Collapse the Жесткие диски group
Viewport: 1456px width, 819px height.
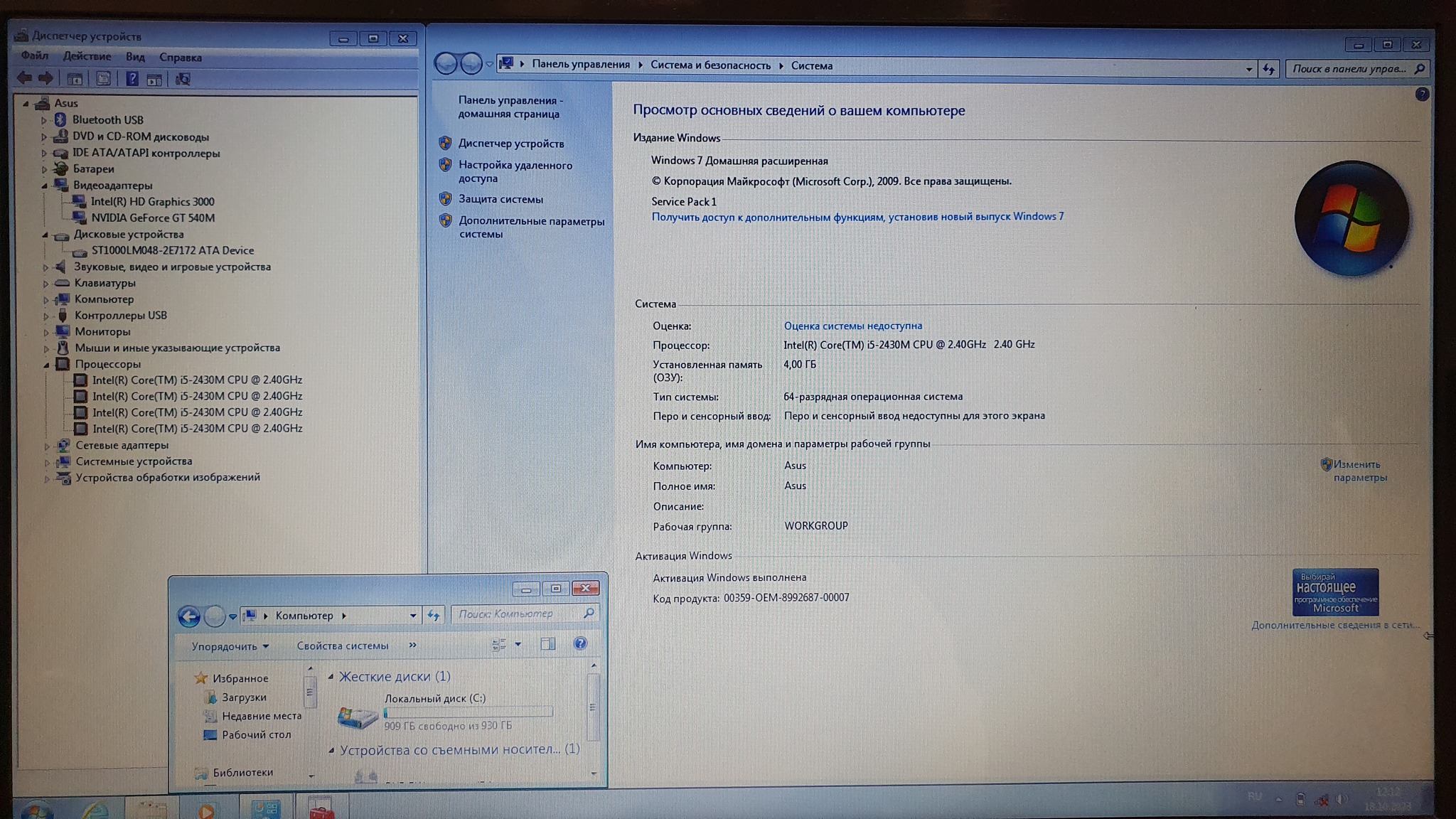click(x=331, y=677)
